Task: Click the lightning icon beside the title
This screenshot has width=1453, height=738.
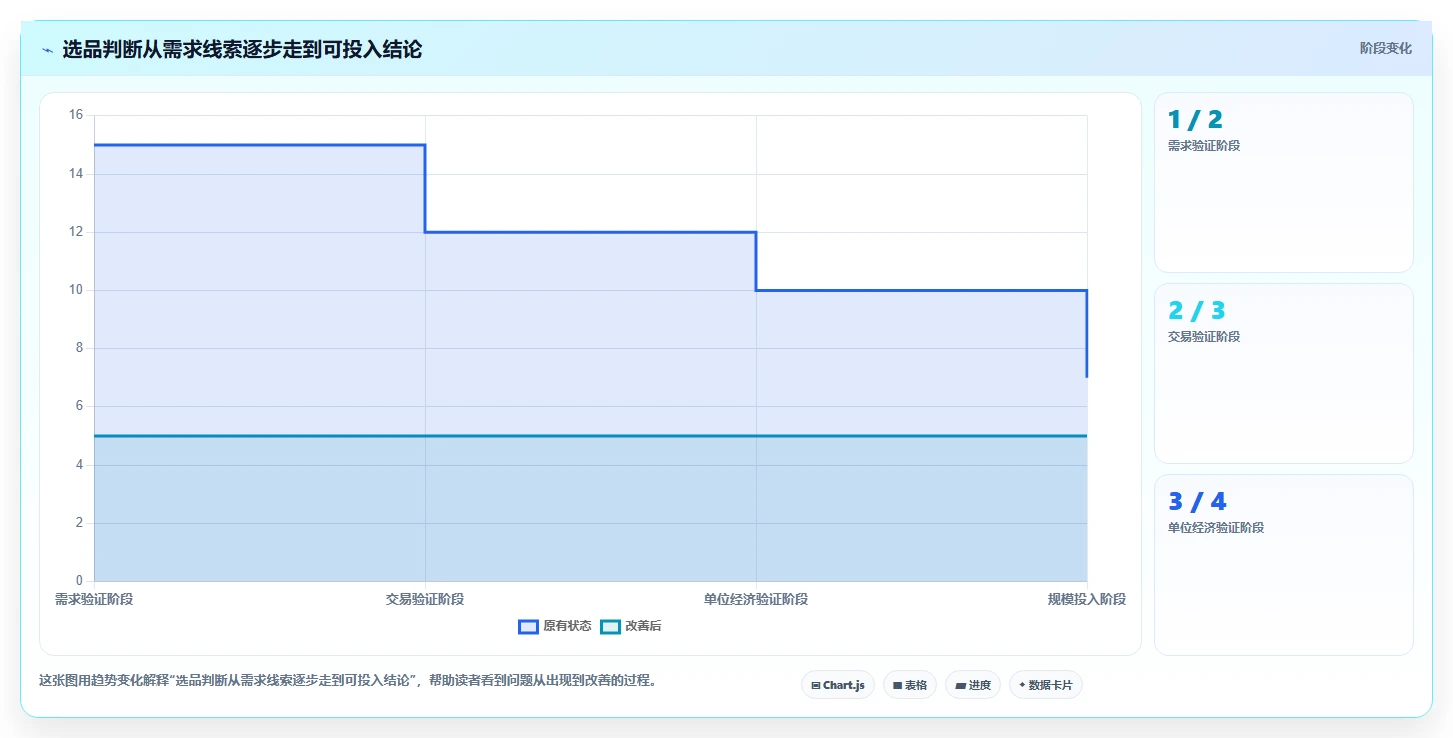Action: click(x=47, y=49)
